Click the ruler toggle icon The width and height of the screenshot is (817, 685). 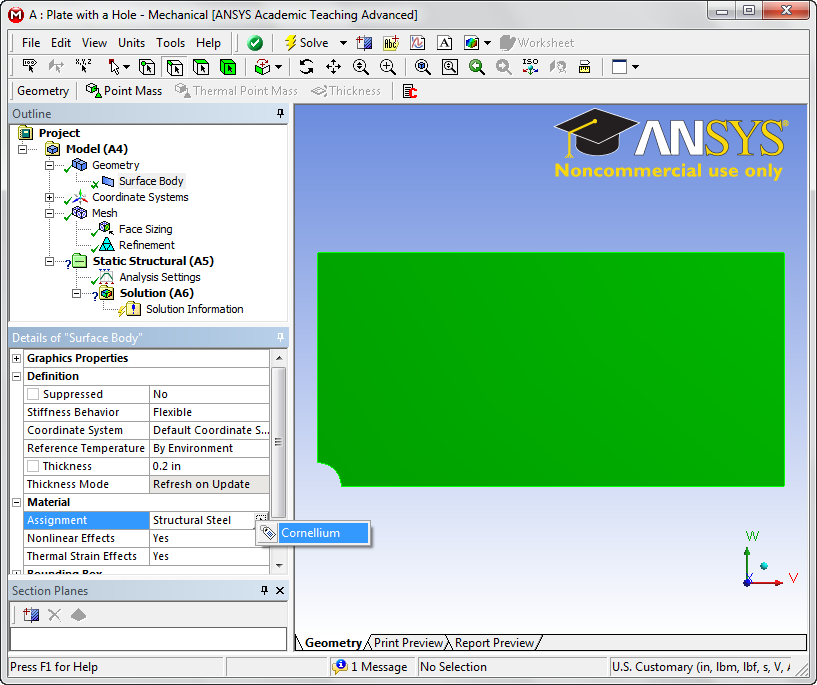click(585, 67)
